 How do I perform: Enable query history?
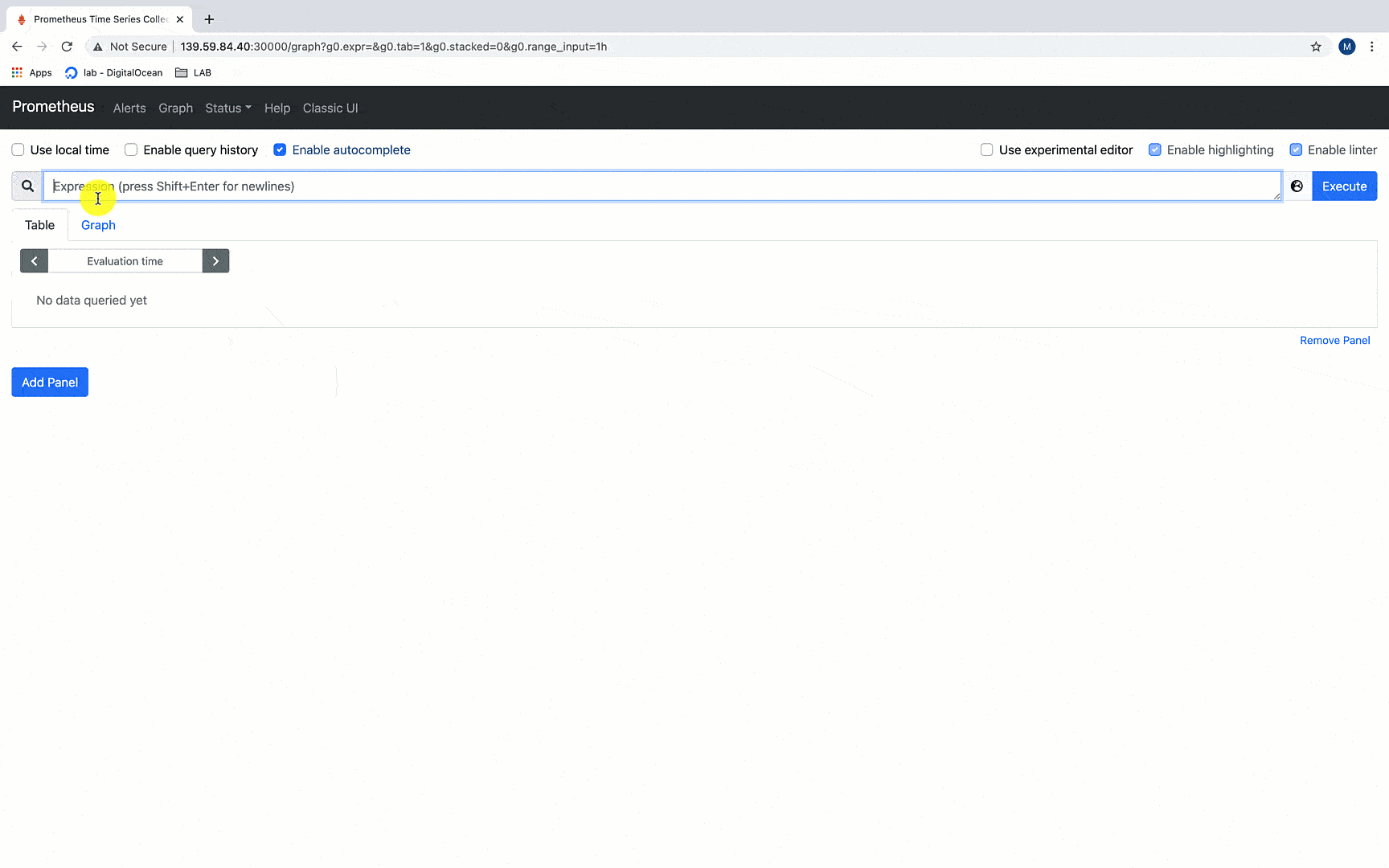pyautogui.click(x=130, y=149)
